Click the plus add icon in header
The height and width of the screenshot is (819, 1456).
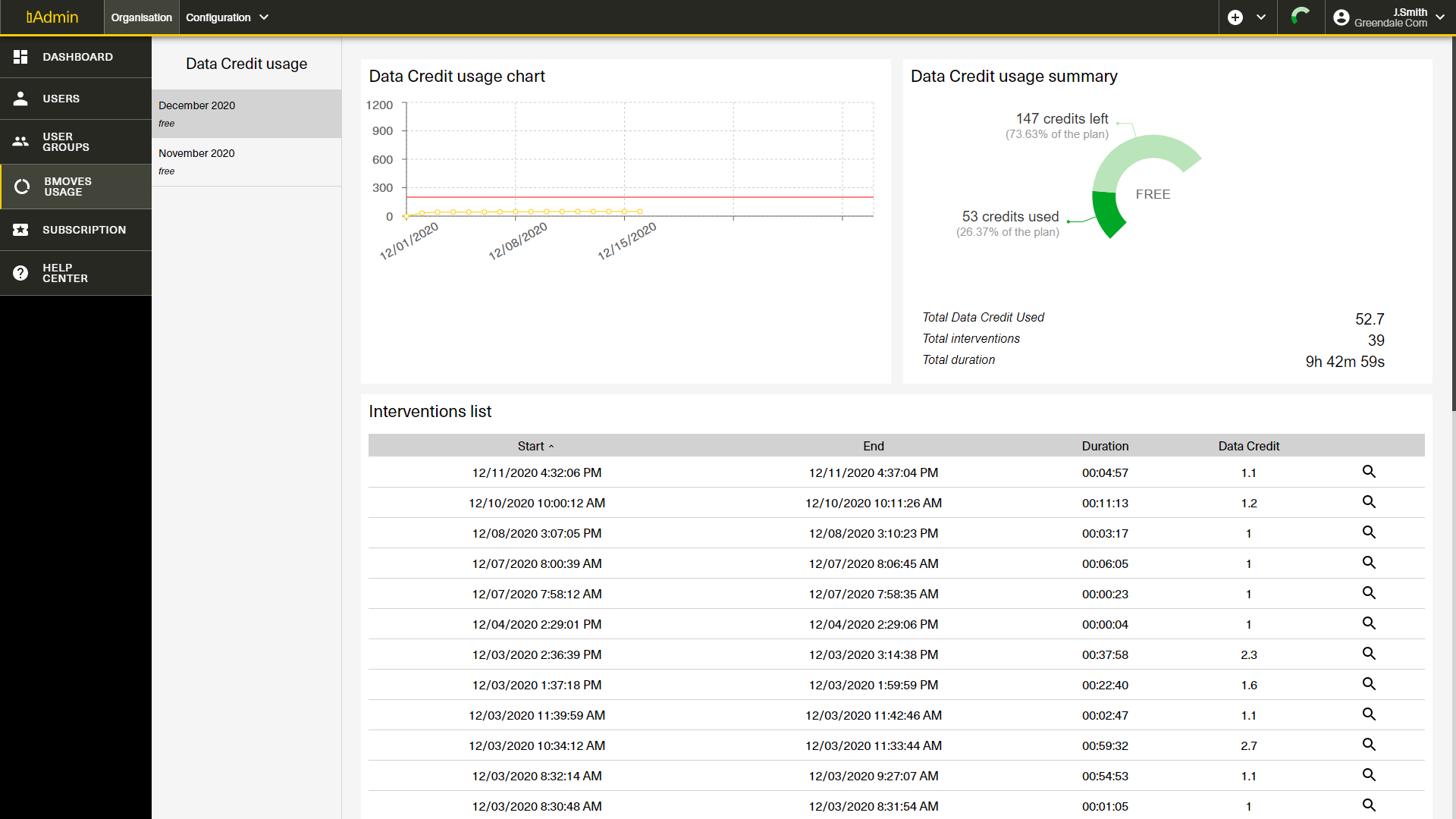coord(1235,17)
